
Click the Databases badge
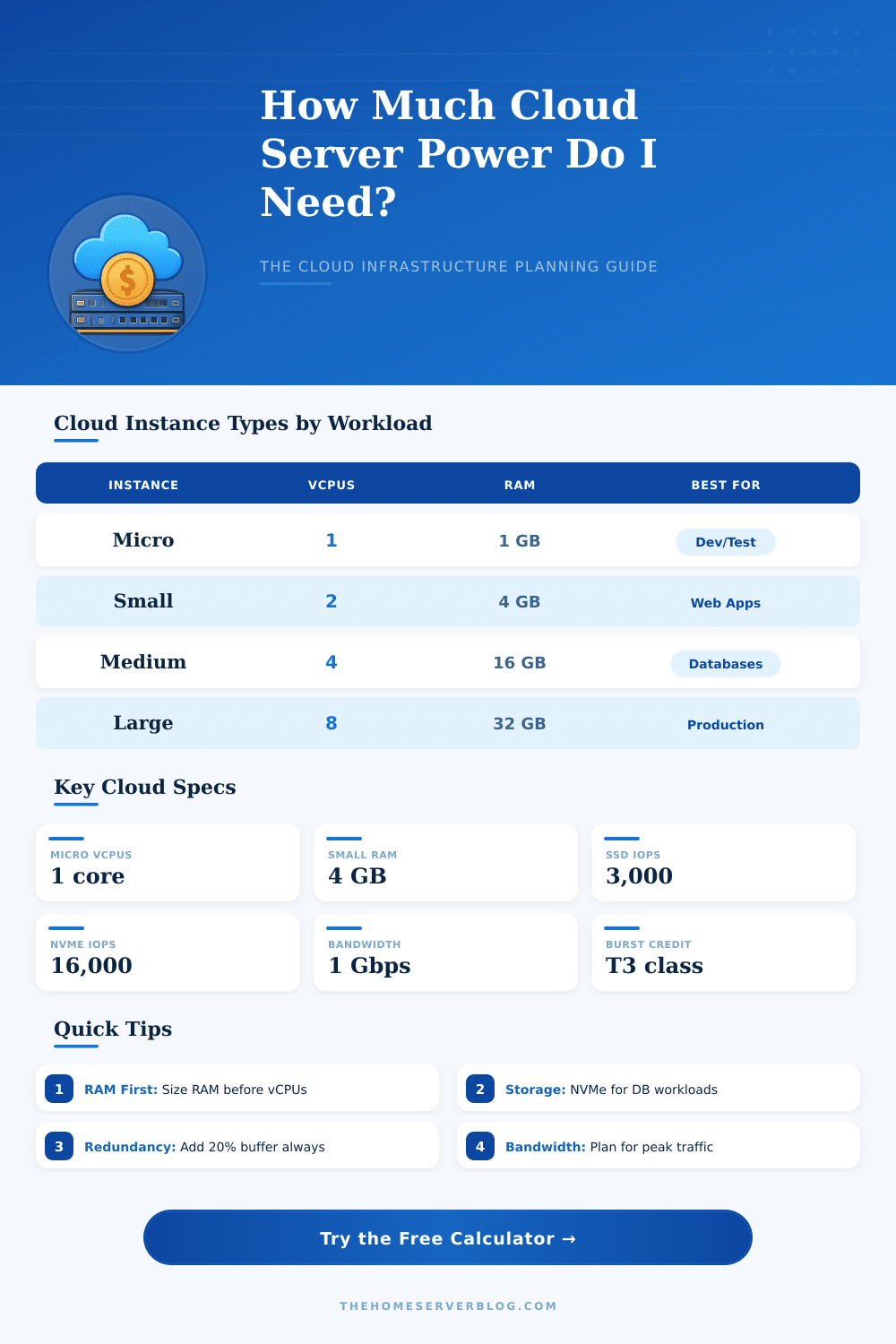(x=726, y=664)
